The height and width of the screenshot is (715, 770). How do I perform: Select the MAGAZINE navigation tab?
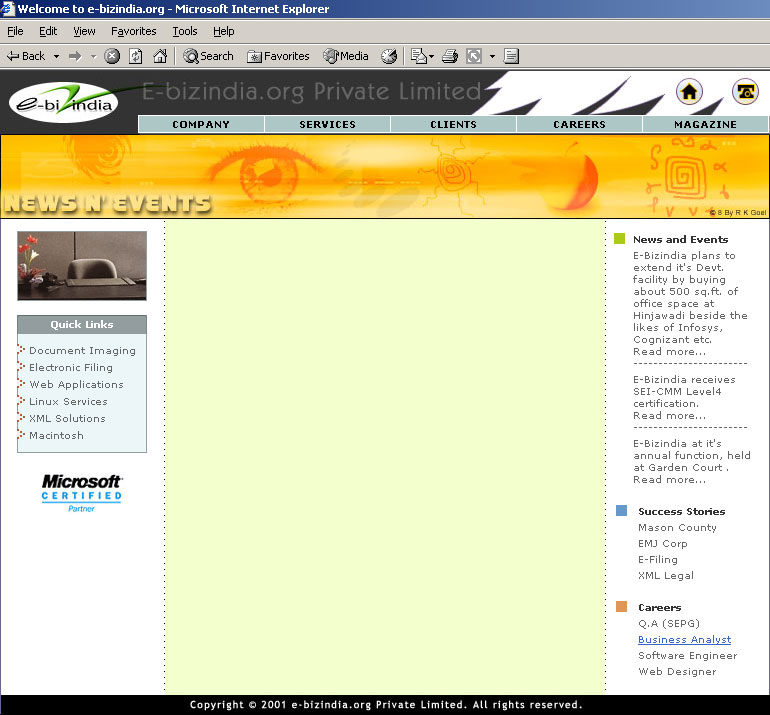tap(705, 124)
